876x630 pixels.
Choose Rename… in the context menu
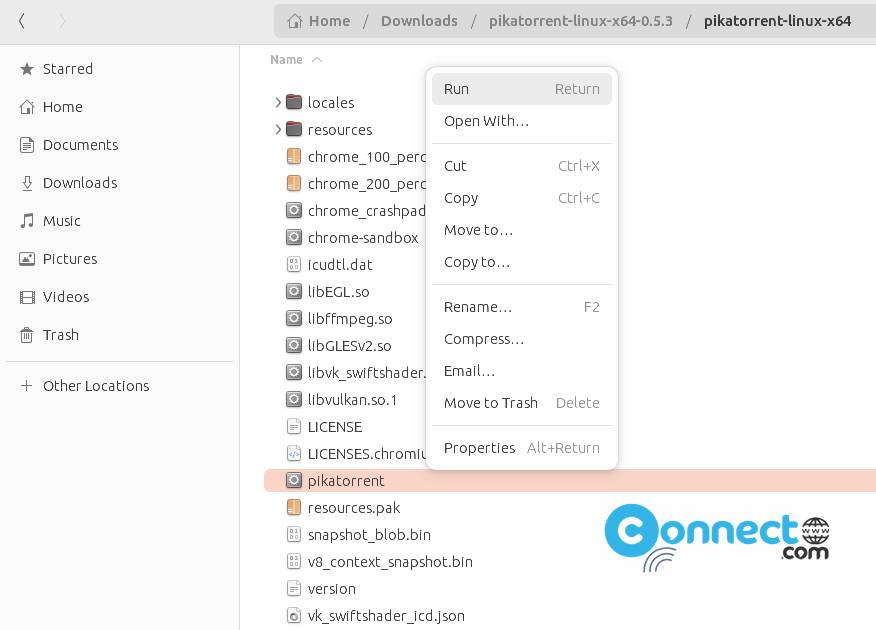click(522, 307)
